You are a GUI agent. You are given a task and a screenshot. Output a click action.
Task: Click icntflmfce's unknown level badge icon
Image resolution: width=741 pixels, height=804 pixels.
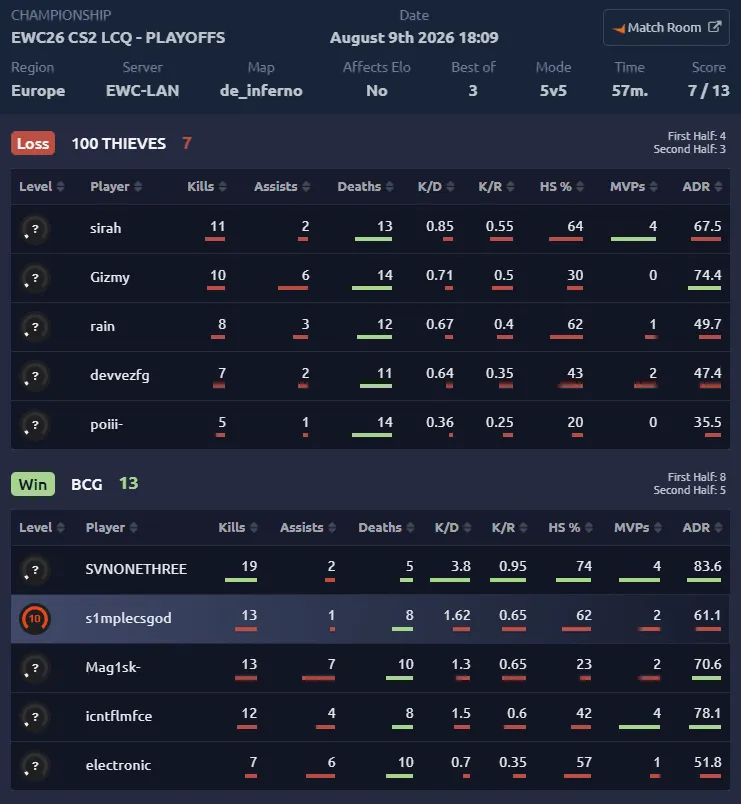(x=34, y=717)
